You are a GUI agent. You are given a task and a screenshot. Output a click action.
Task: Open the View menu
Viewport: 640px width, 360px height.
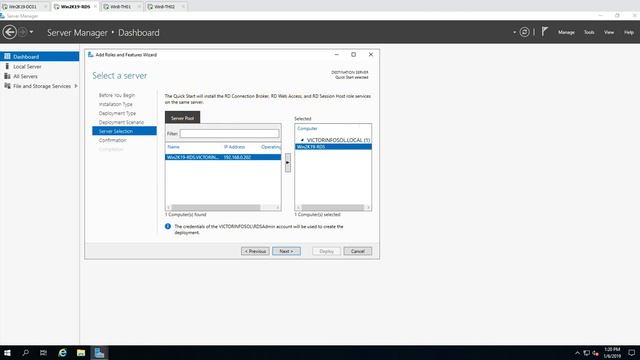[x=609, y=32]
